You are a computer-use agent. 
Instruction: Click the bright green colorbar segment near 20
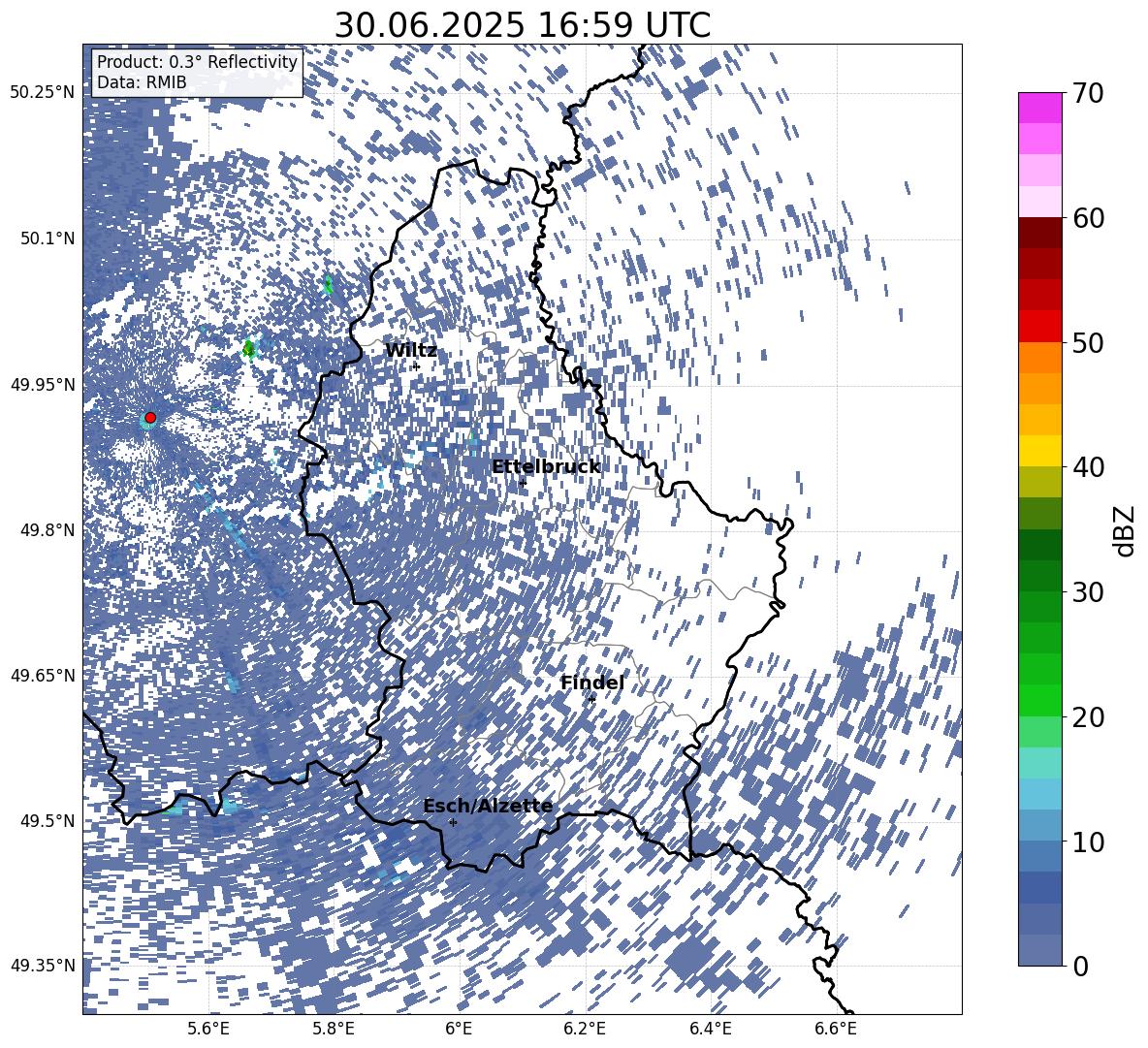click(x=1039, y=700)
